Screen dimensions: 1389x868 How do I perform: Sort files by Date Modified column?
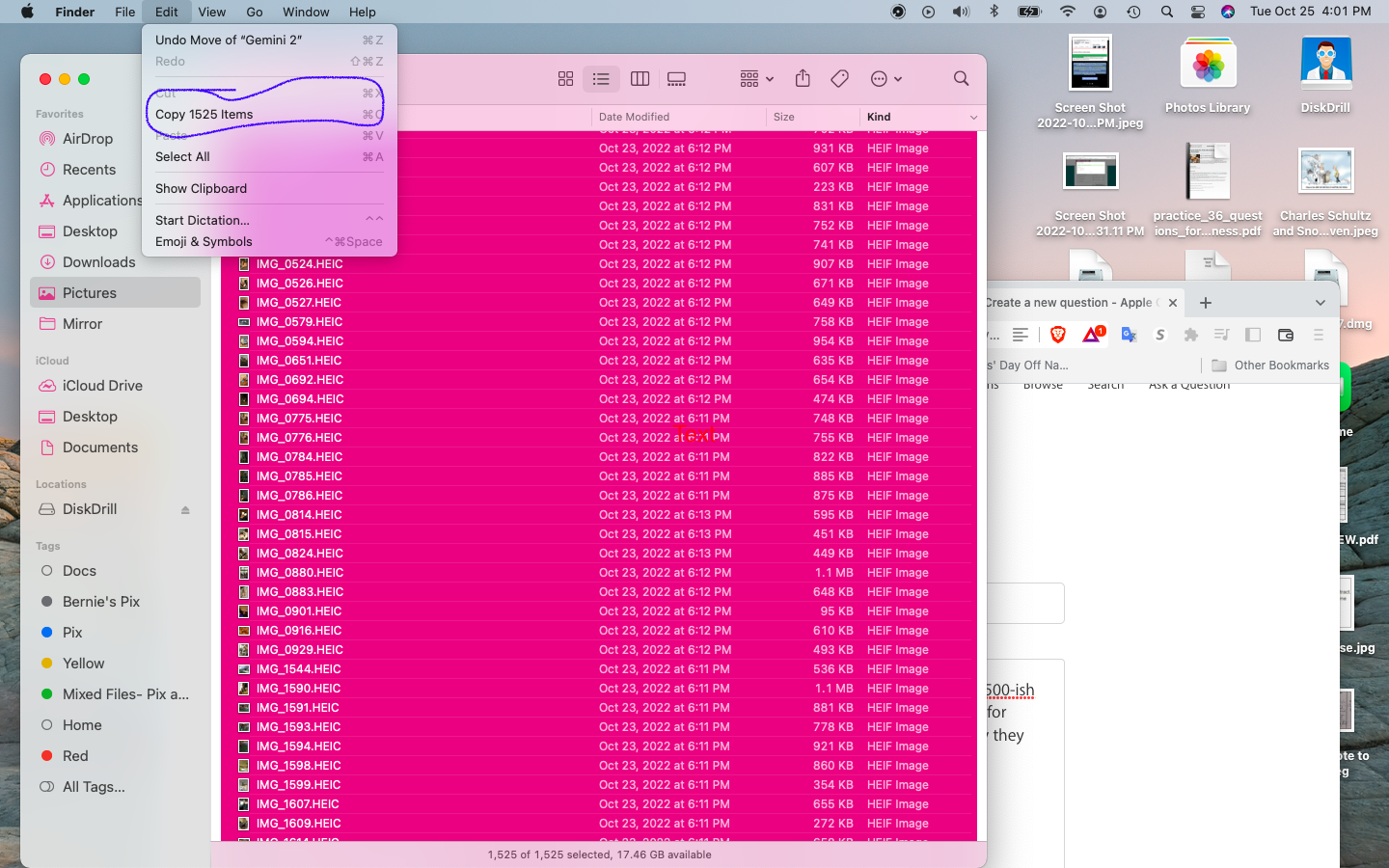(x=634, y=118)
